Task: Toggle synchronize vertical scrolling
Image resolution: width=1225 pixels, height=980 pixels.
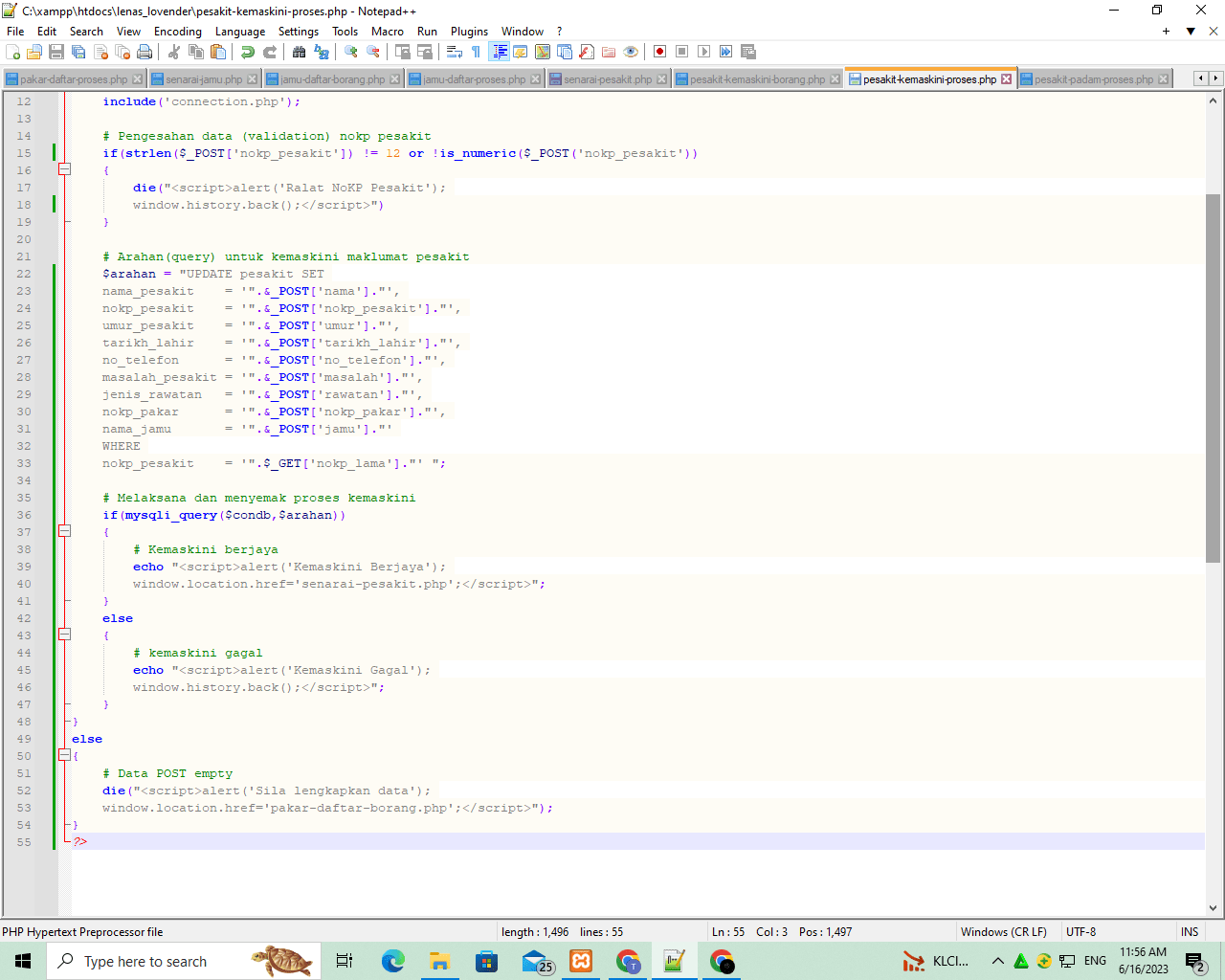Action: point(403,52)
